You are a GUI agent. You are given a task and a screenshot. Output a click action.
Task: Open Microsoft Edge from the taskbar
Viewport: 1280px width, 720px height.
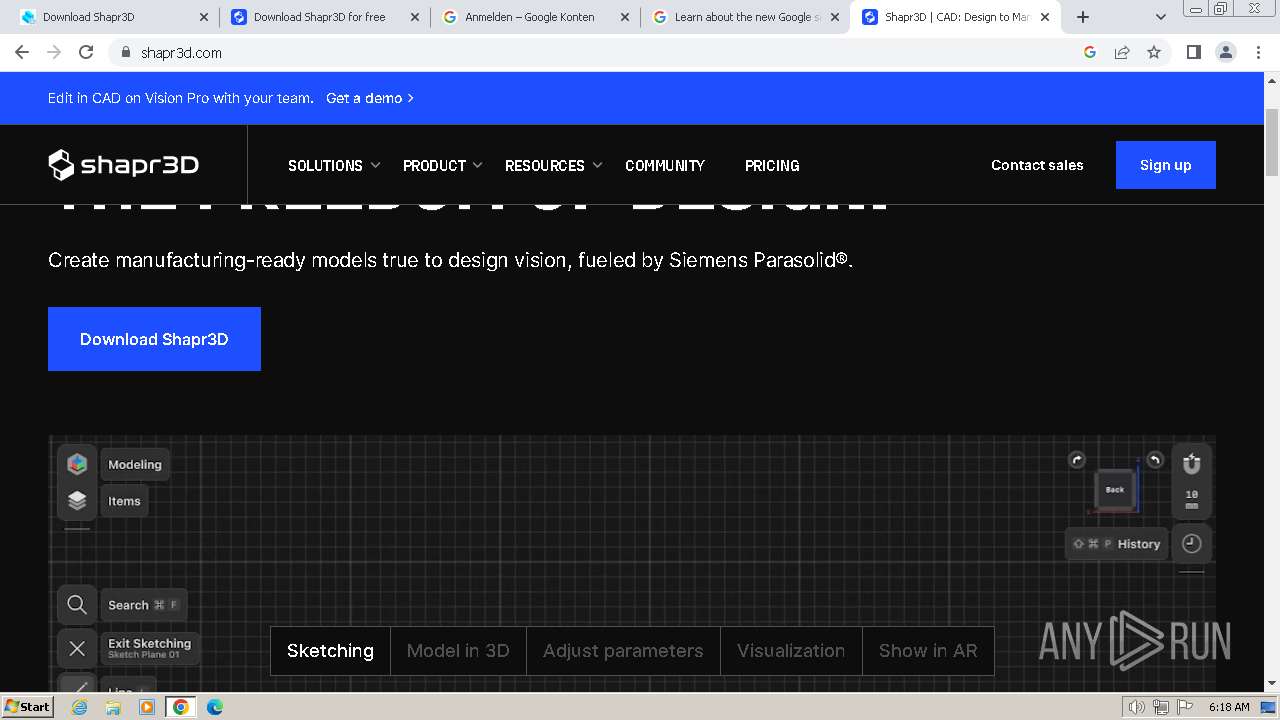click(x=215, y=707)
